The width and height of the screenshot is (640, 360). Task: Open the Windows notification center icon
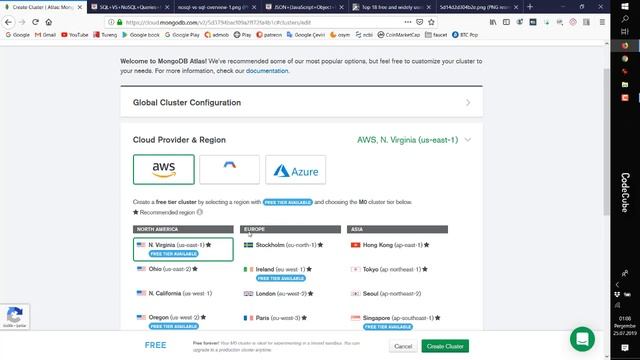tap(625, 347)
